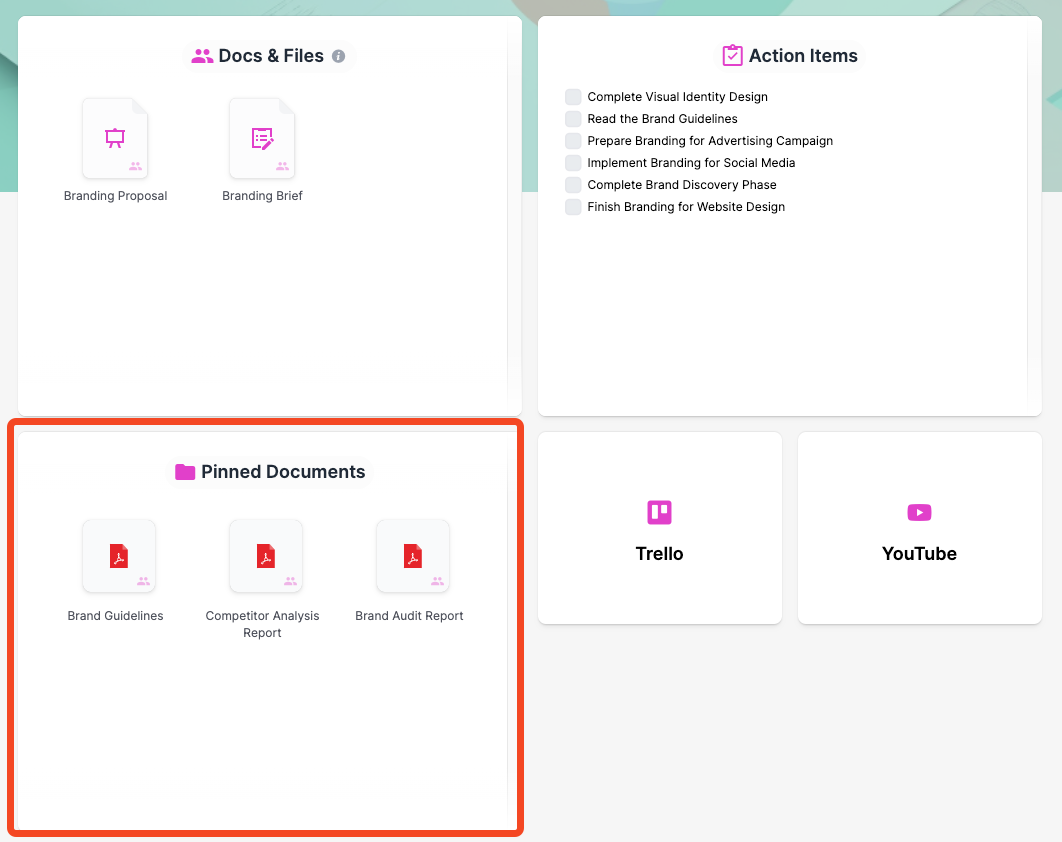This screenshot has width=1062, height=842.
Task: Click the Trello logo icon
Action: click(x=660, y=512)
